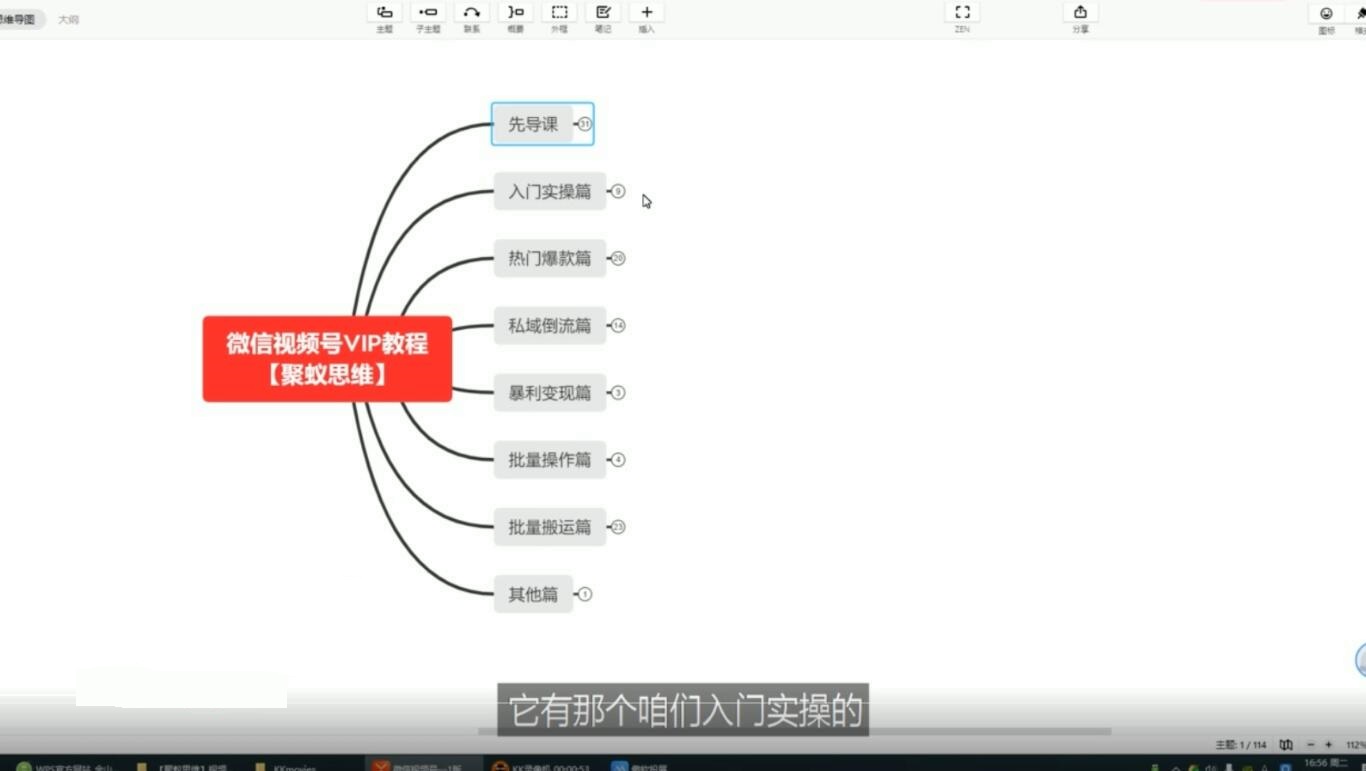Switch to the 思维导图 view tab
The image size is (1366, 771).
[x=20, y=19]
